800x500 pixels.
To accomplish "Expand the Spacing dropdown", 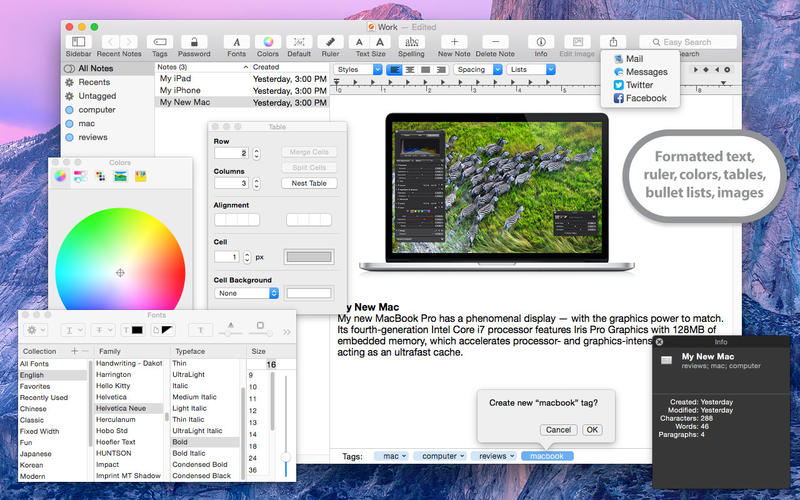I will click(x=478, y=70).
